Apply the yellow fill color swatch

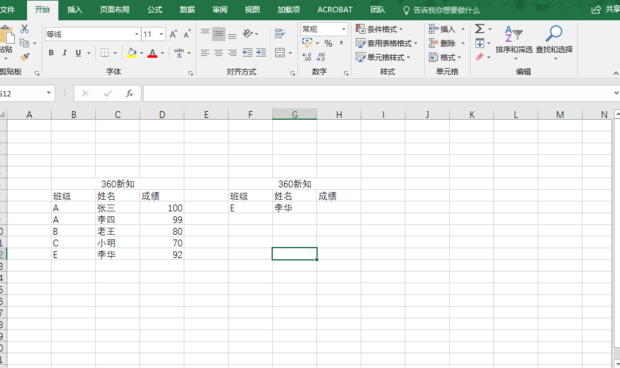(x=132, y=53)
